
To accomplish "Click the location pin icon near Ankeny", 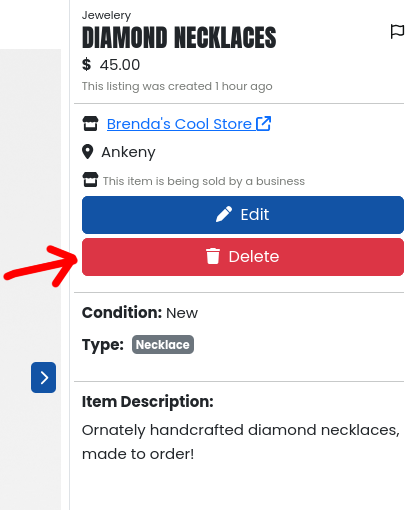I will coord(87,152).
